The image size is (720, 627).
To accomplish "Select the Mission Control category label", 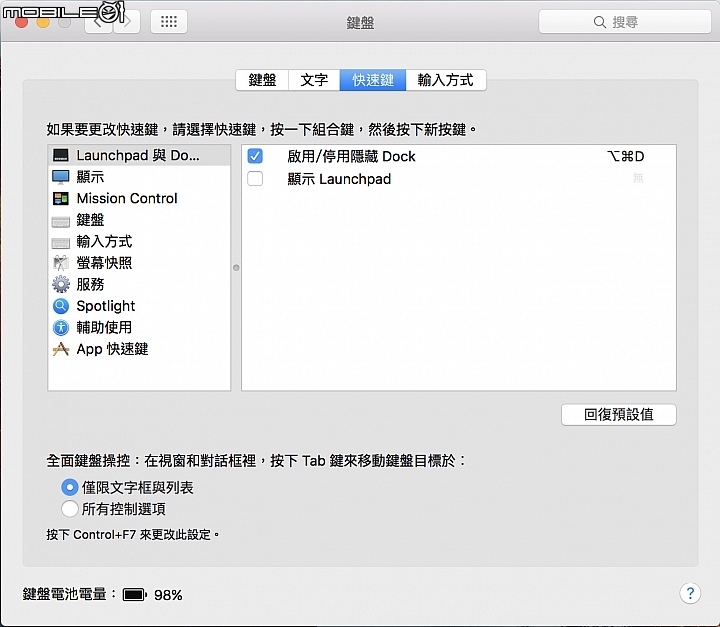I will pyautogui.click(x=127, y=198).
